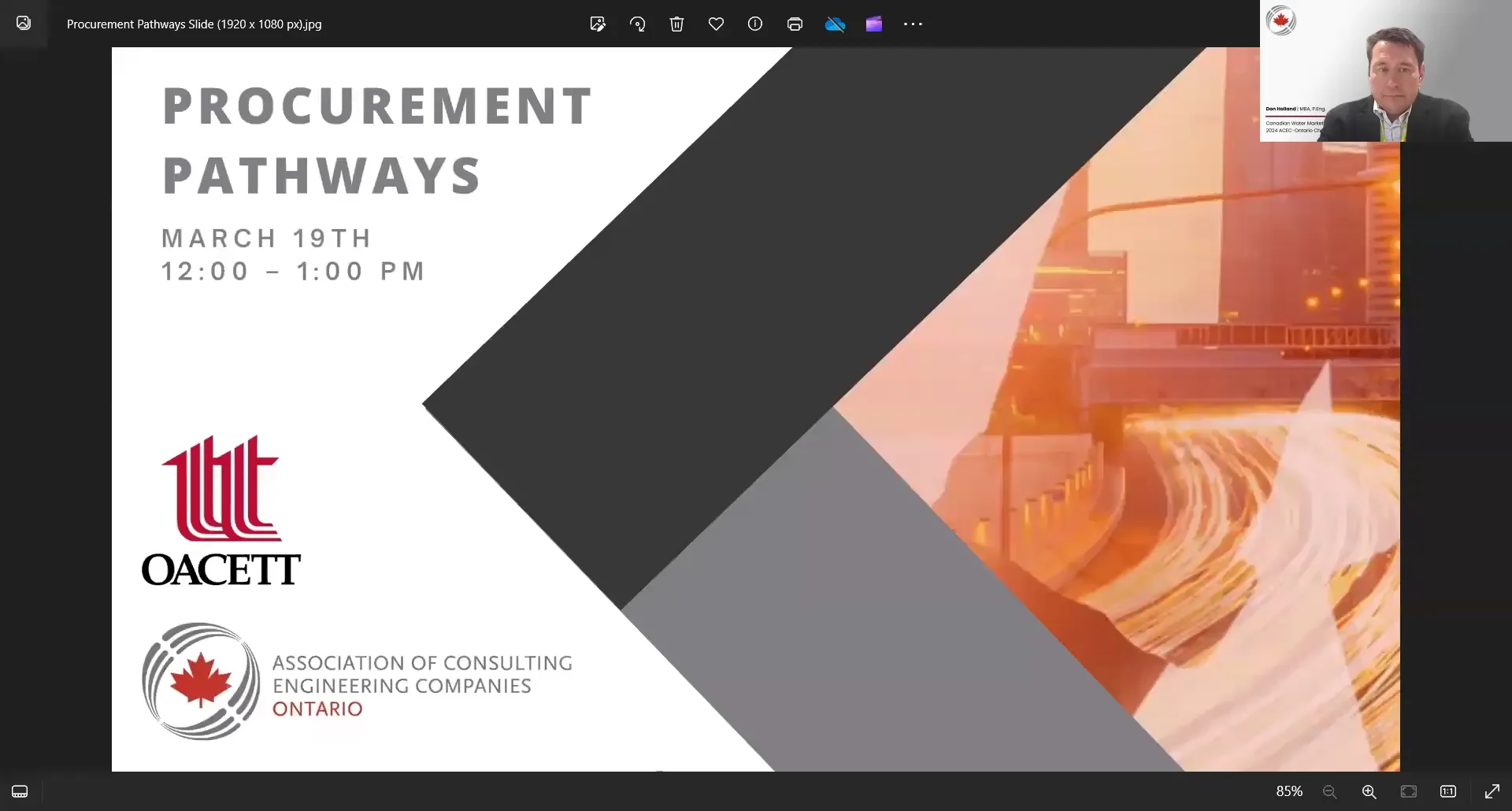This screenshot has width=1512, height=811.
Task: View image at actual 1:1 size
Action: [1448, 791]
